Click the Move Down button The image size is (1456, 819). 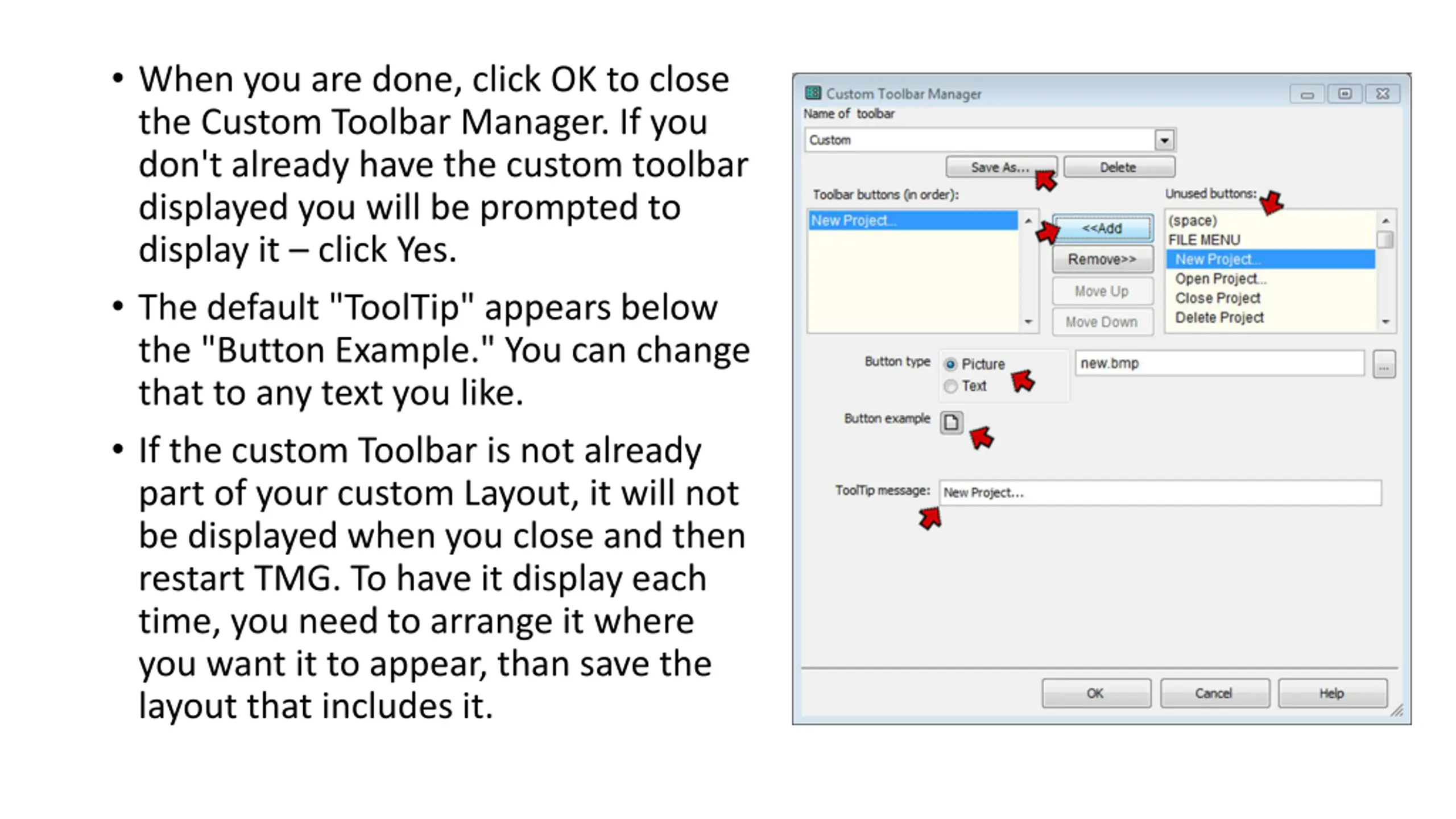click(x=1102, y=322)
